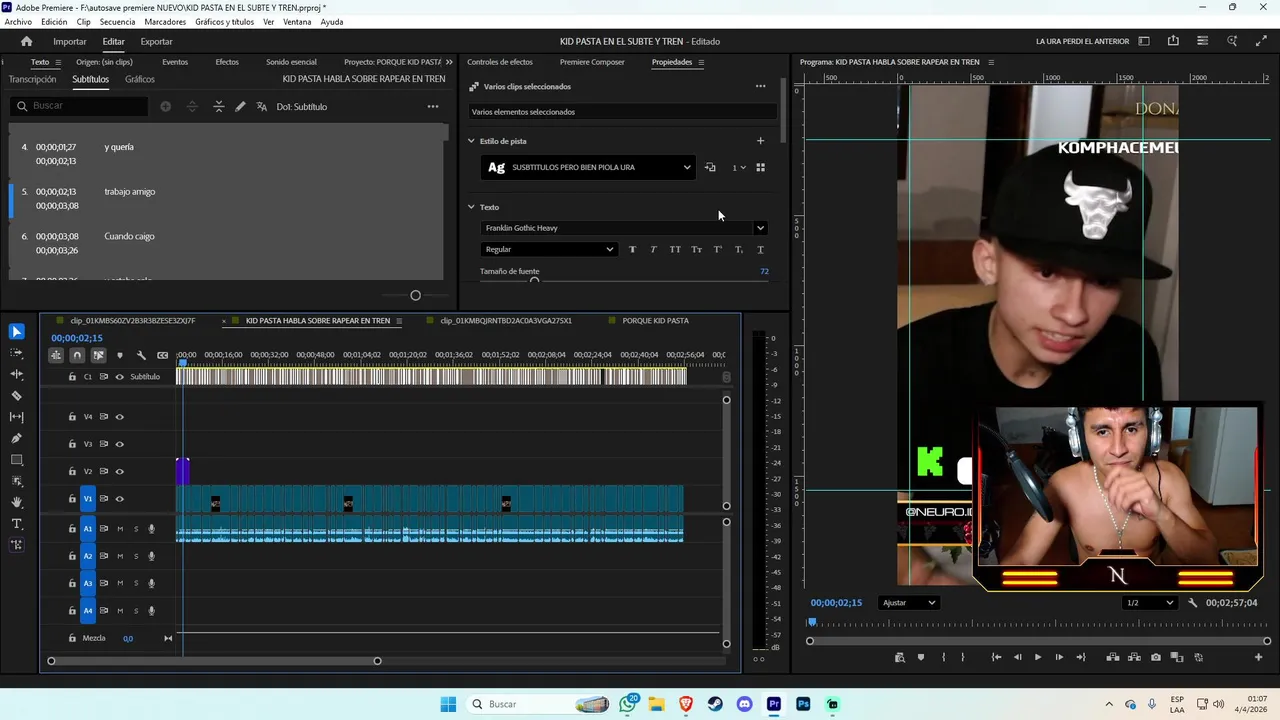Image resolution: width=1280 pixels, height=720 pixels.
Task: Toggle visibility of track V1
Action: [119, 499]
